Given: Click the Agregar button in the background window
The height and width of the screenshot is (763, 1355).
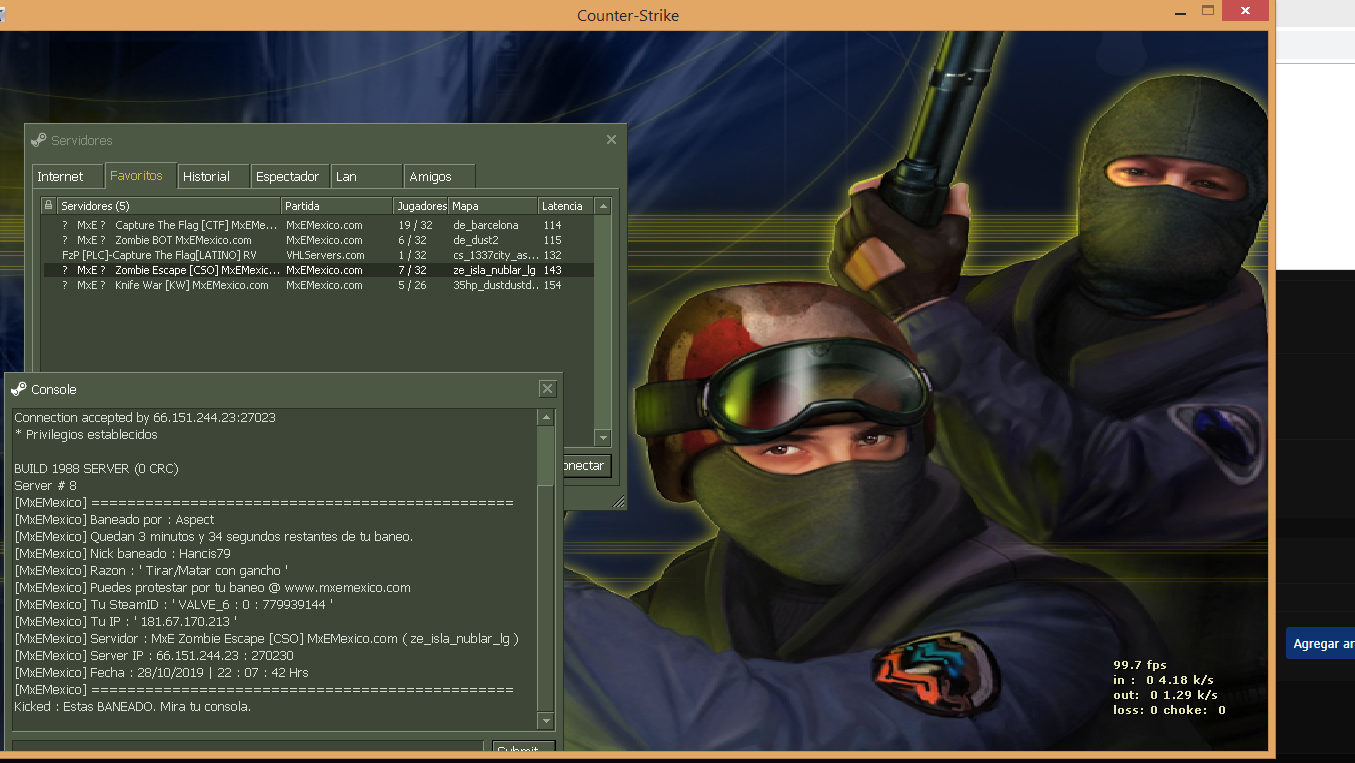Looking at the screenshot, I should (x=1321, y=644).
